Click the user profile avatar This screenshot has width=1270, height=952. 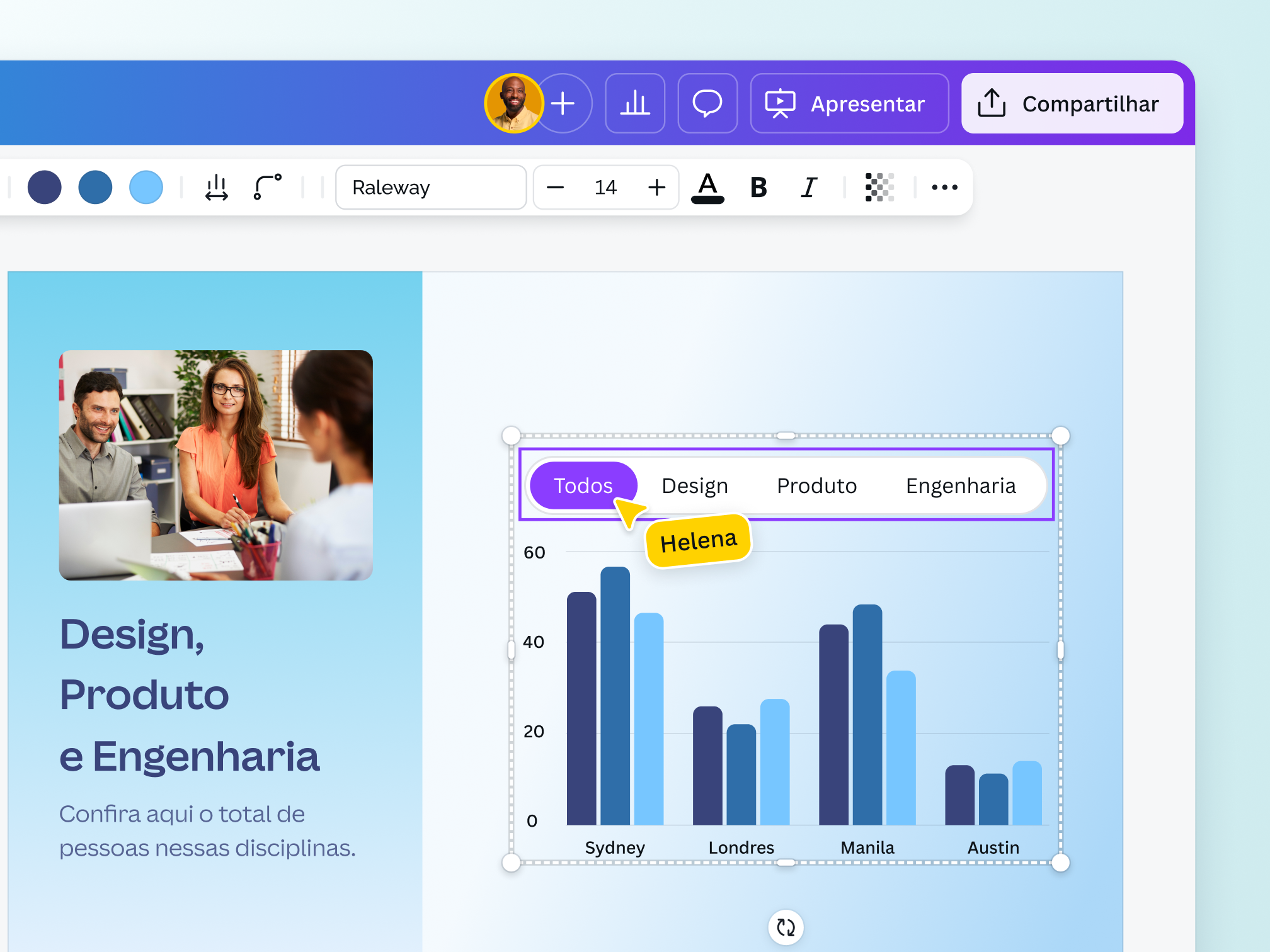[513, 103]
